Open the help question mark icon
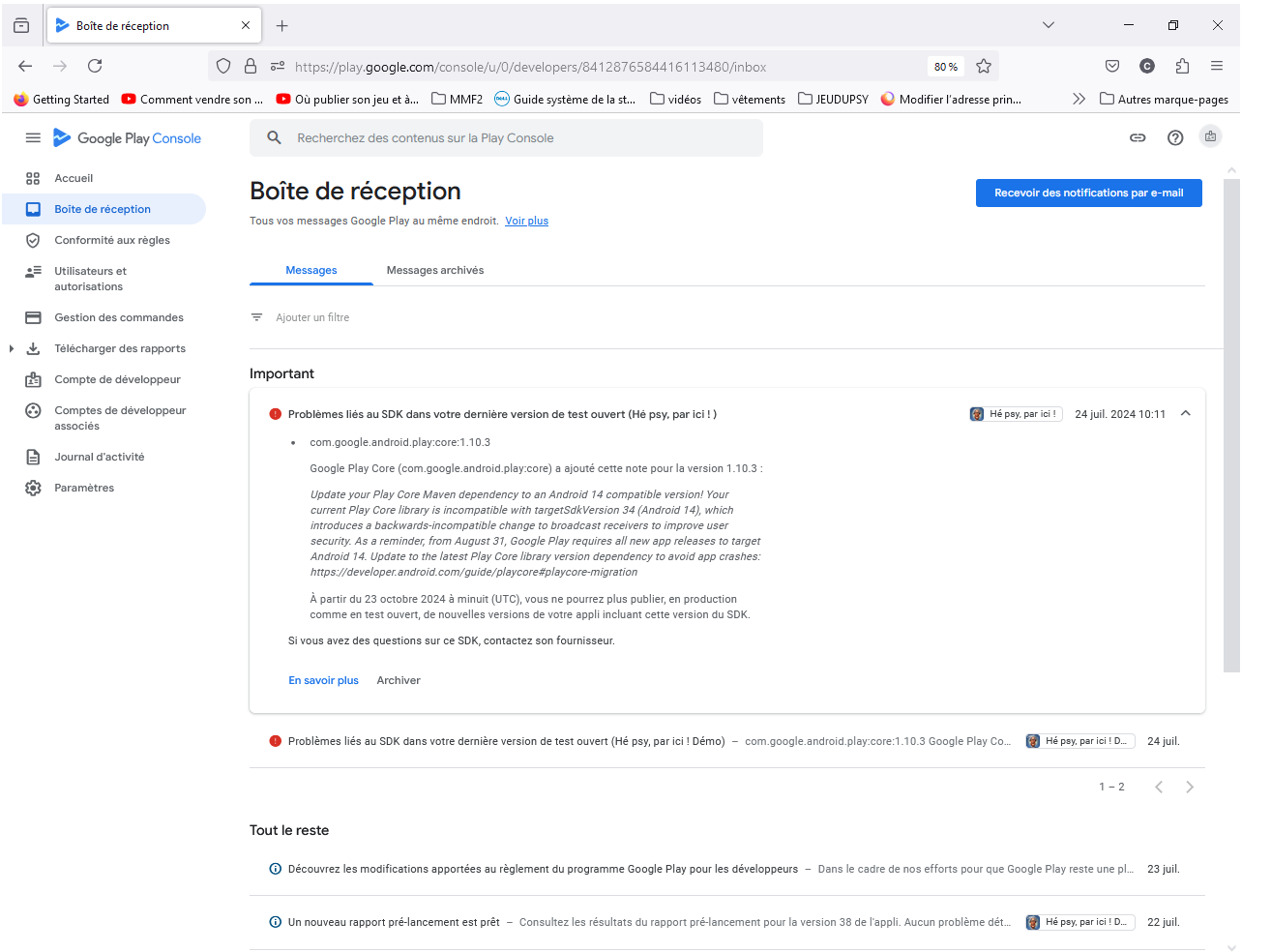This screenshot has width=1271, height=952. tap(1175, 138)
